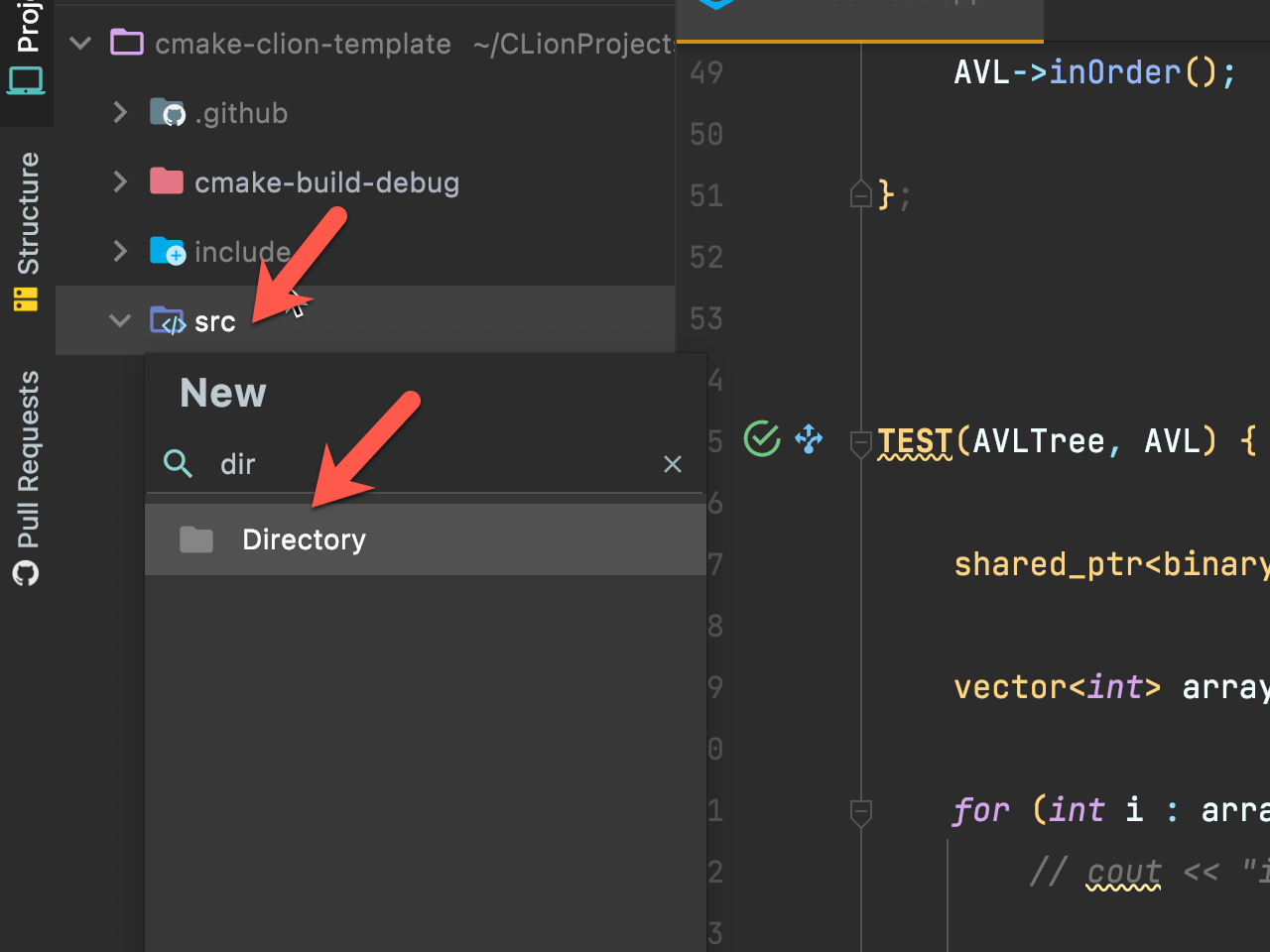Click vector<int> in the editor

1057,687
